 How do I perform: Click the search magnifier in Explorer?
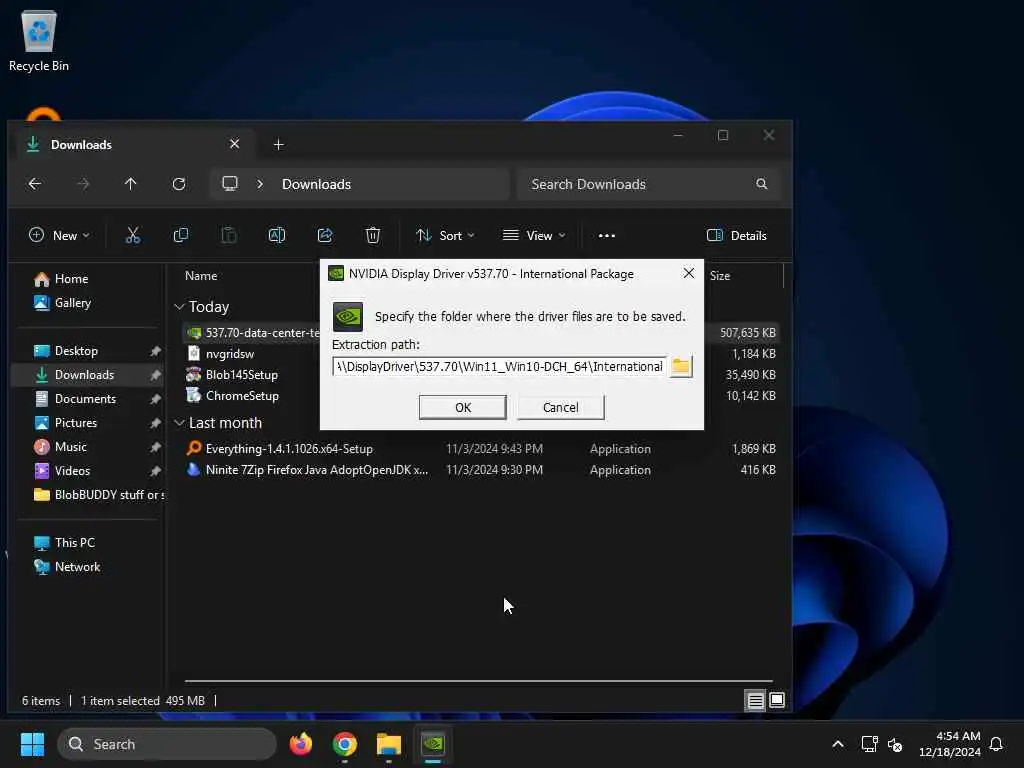click(x=761, y=184)
